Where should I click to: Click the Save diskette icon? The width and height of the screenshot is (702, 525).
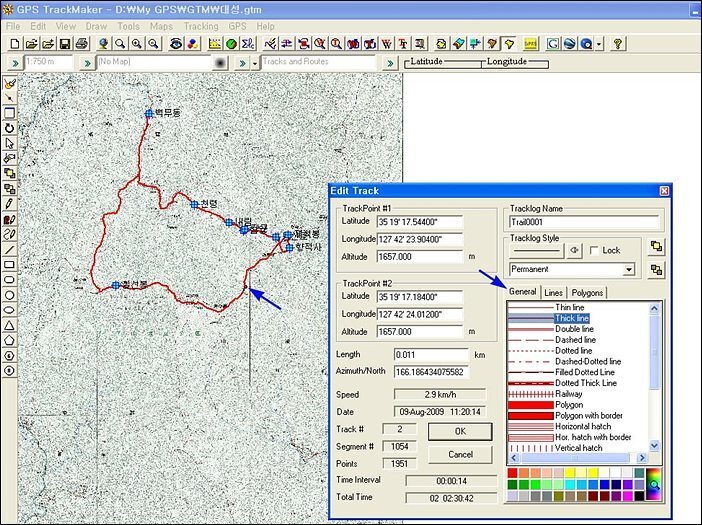coord(65,44)
